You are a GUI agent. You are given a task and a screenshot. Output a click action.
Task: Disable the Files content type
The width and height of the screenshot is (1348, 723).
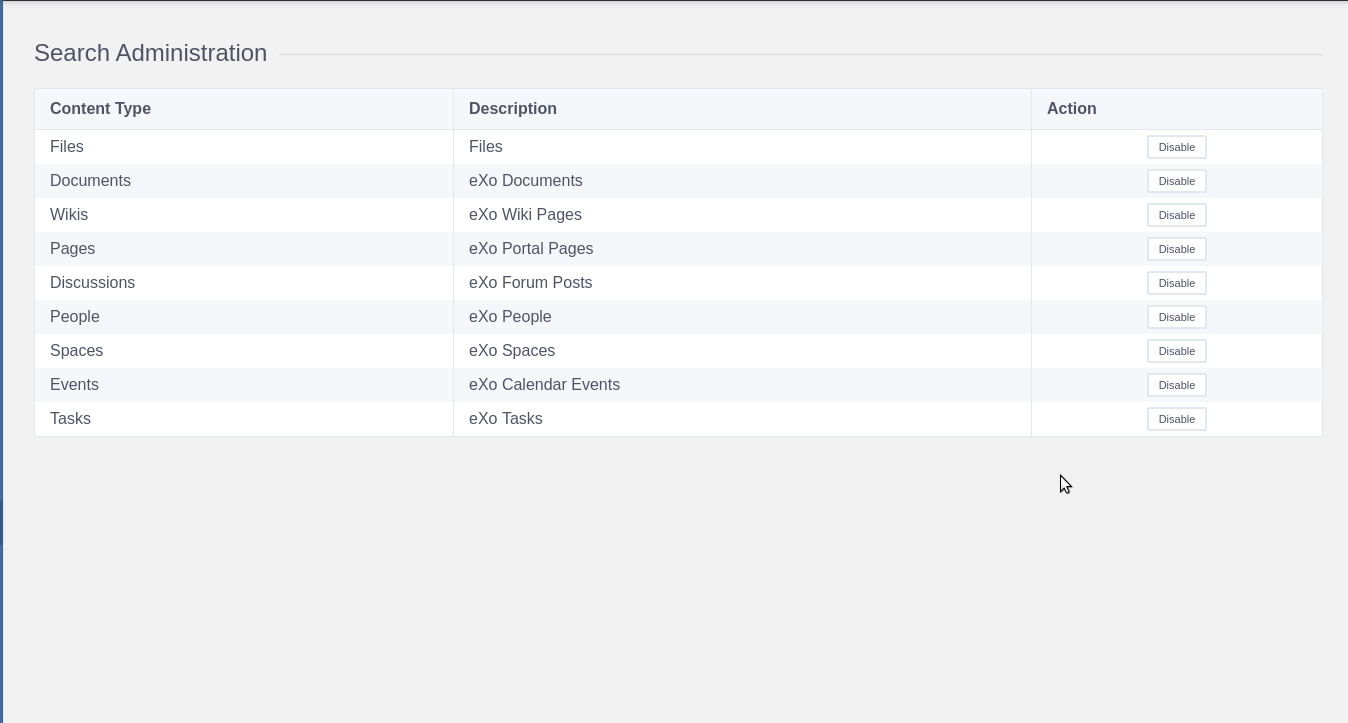click(x=1176, y=147)
